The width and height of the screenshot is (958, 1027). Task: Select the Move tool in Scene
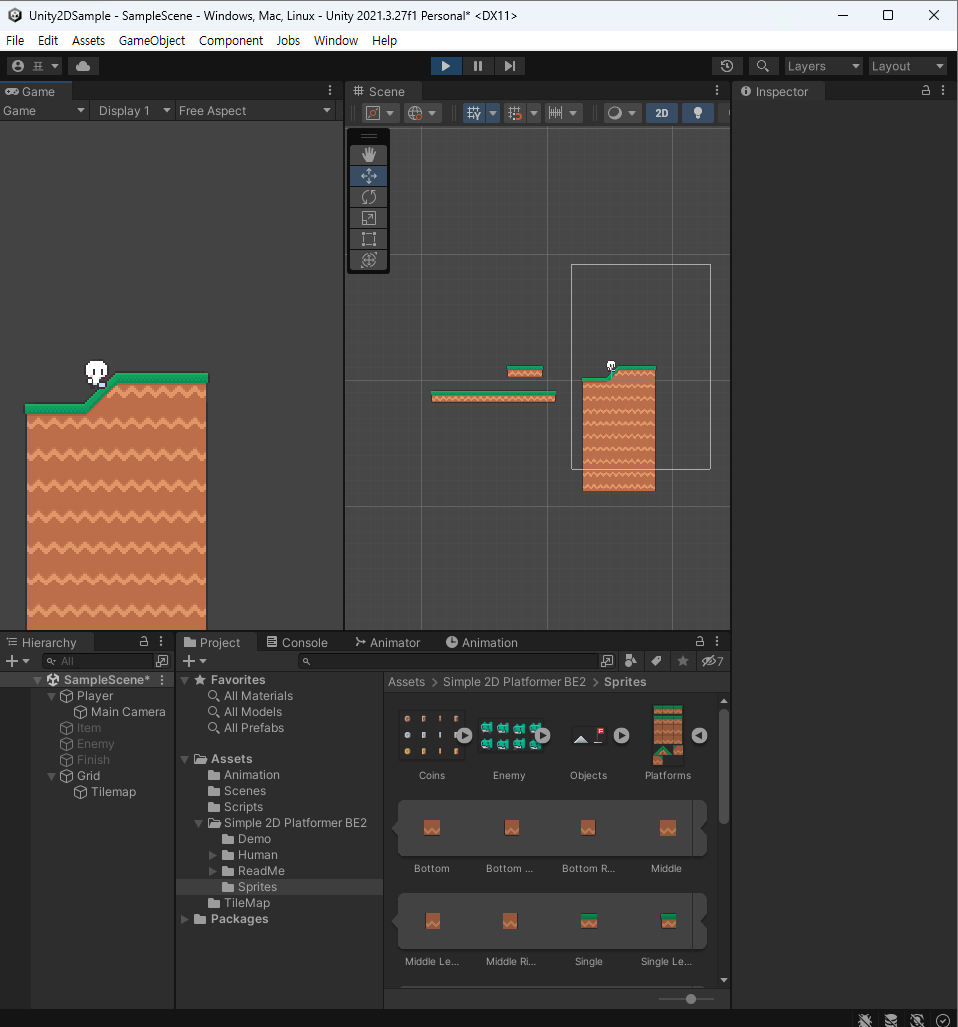coord(369,176)
